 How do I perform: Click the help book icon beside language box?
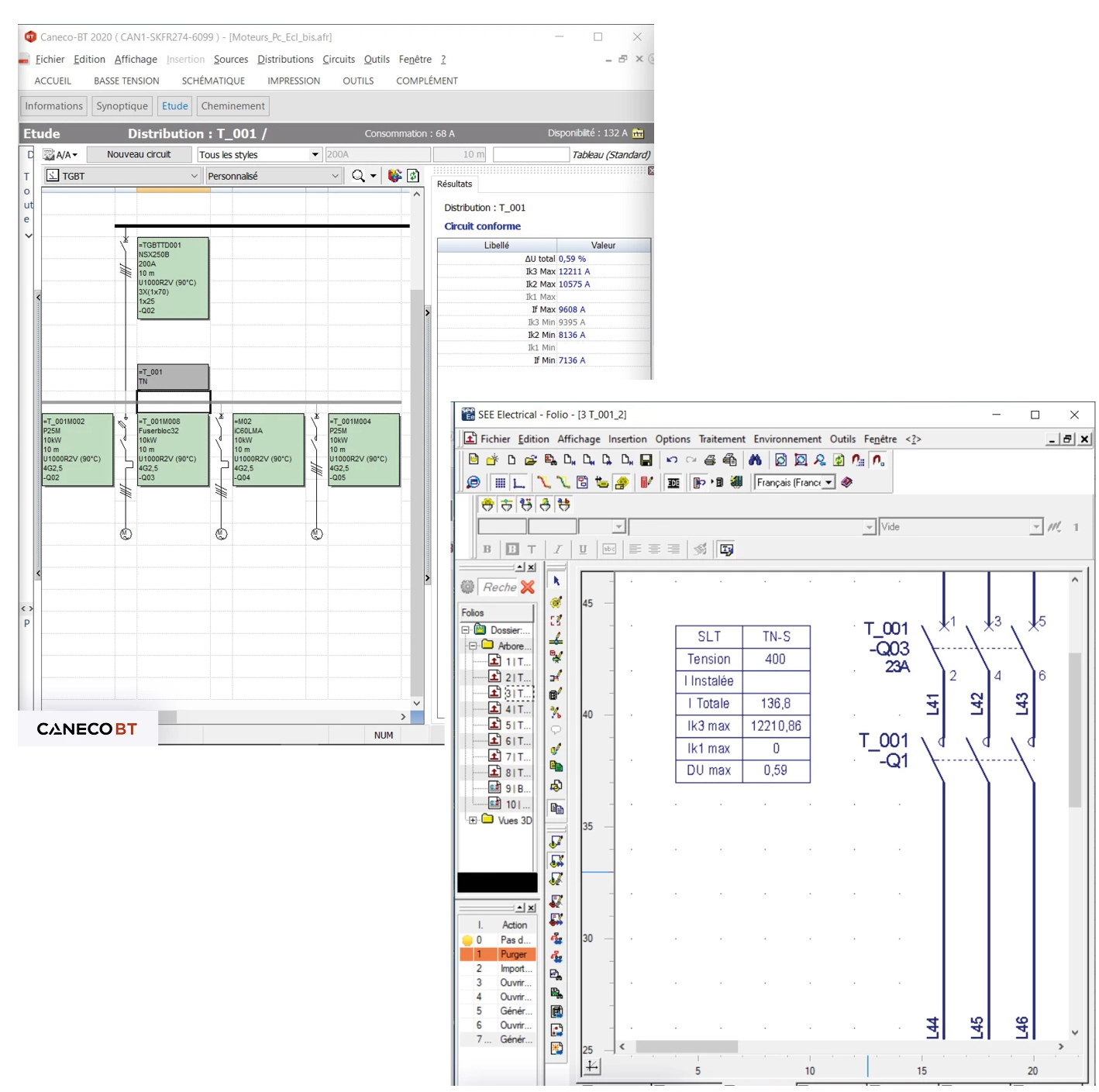pos(846,483)
